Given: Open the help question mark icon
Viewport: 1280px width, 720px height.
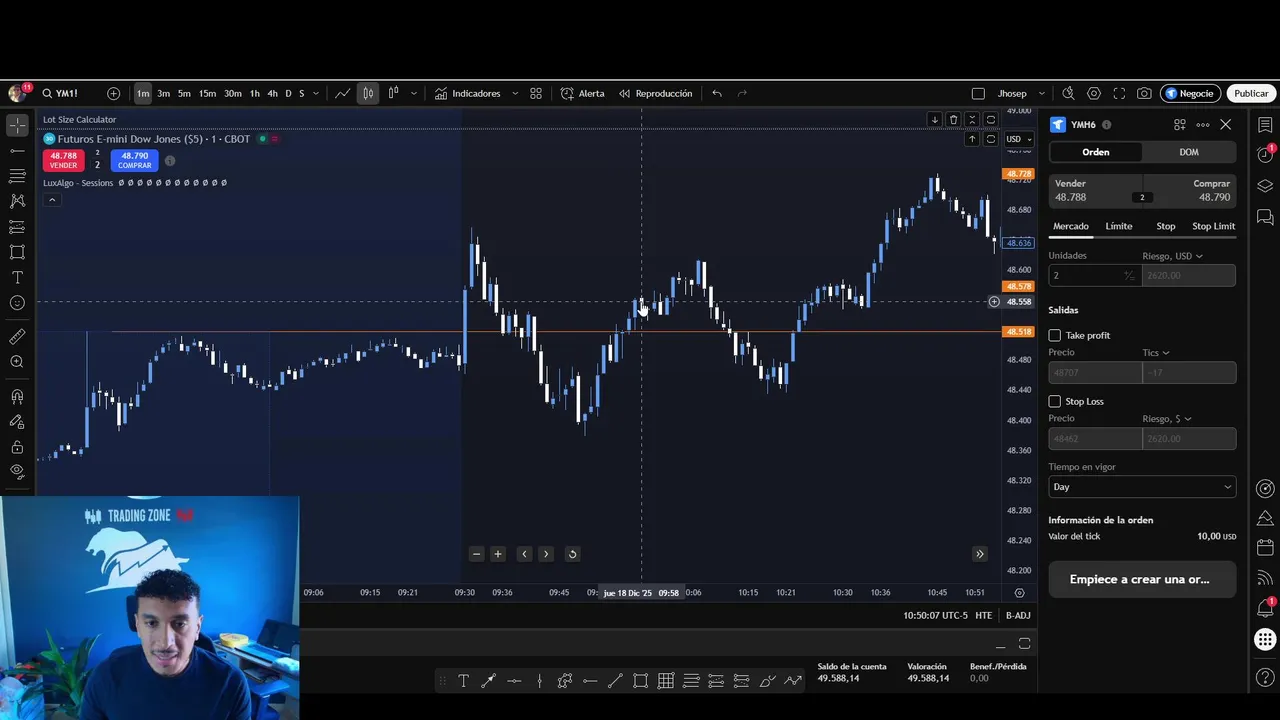Looking at the screenshot, I should tap(1265, 678).
